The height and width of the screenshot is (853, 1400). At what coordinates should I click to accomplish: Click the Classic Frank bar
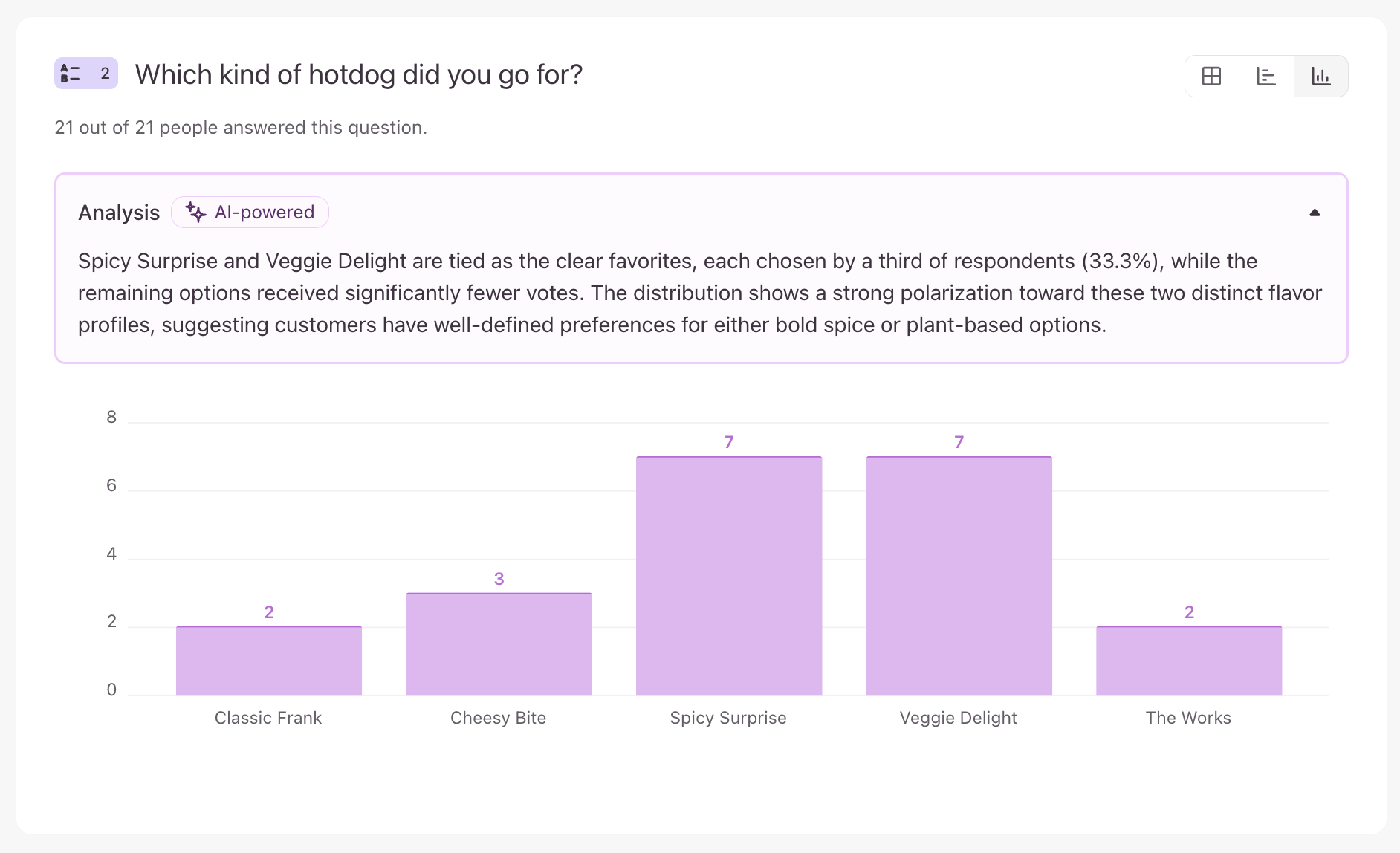pyautogui.click(x=269, y=661)
